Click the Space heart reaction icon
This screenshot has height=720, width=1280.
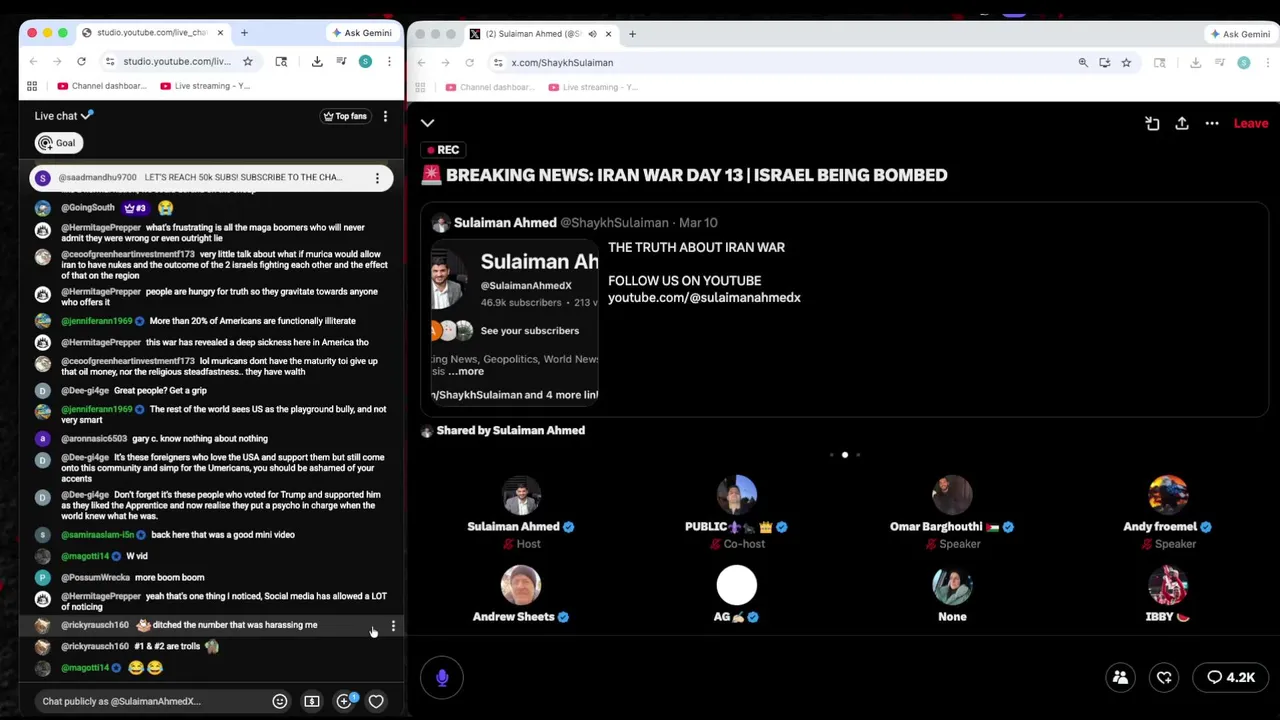(x=1164, y=677)
